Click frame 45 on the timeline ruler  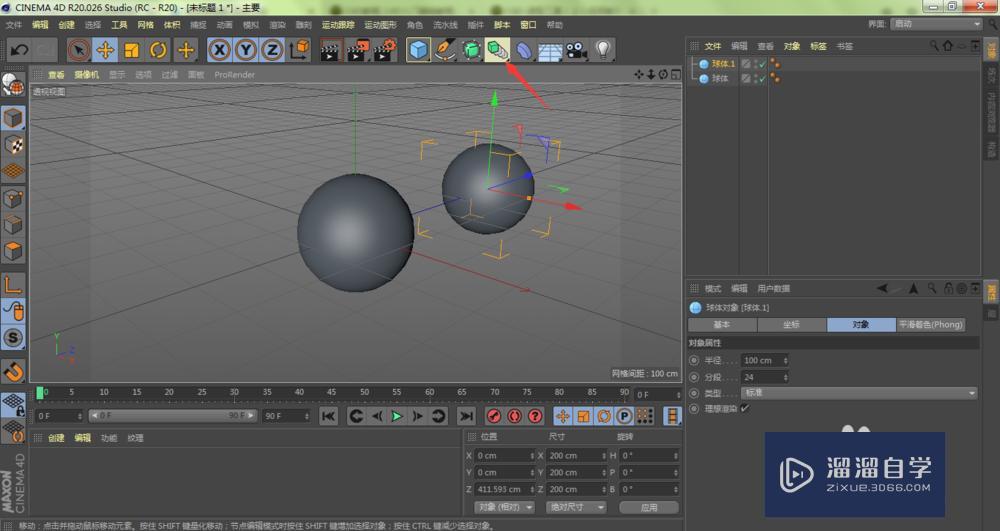click(x=332, y=392)
